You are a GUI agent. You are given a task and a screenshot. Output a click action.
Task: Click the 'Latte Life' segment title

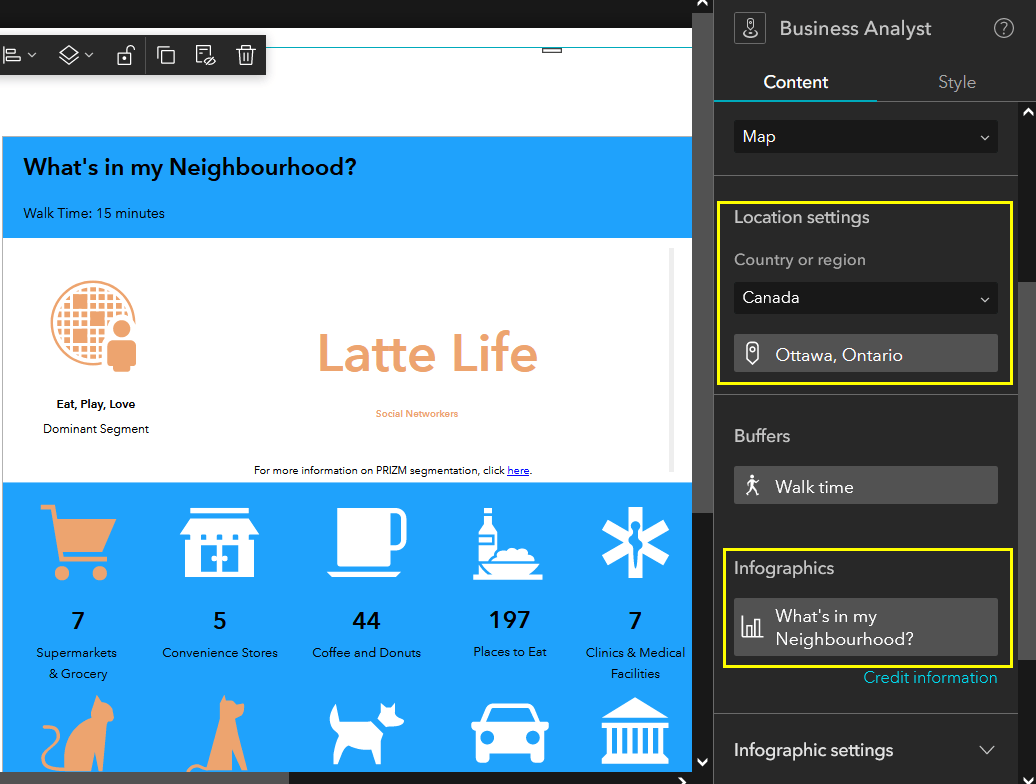(x=428, y=353)
